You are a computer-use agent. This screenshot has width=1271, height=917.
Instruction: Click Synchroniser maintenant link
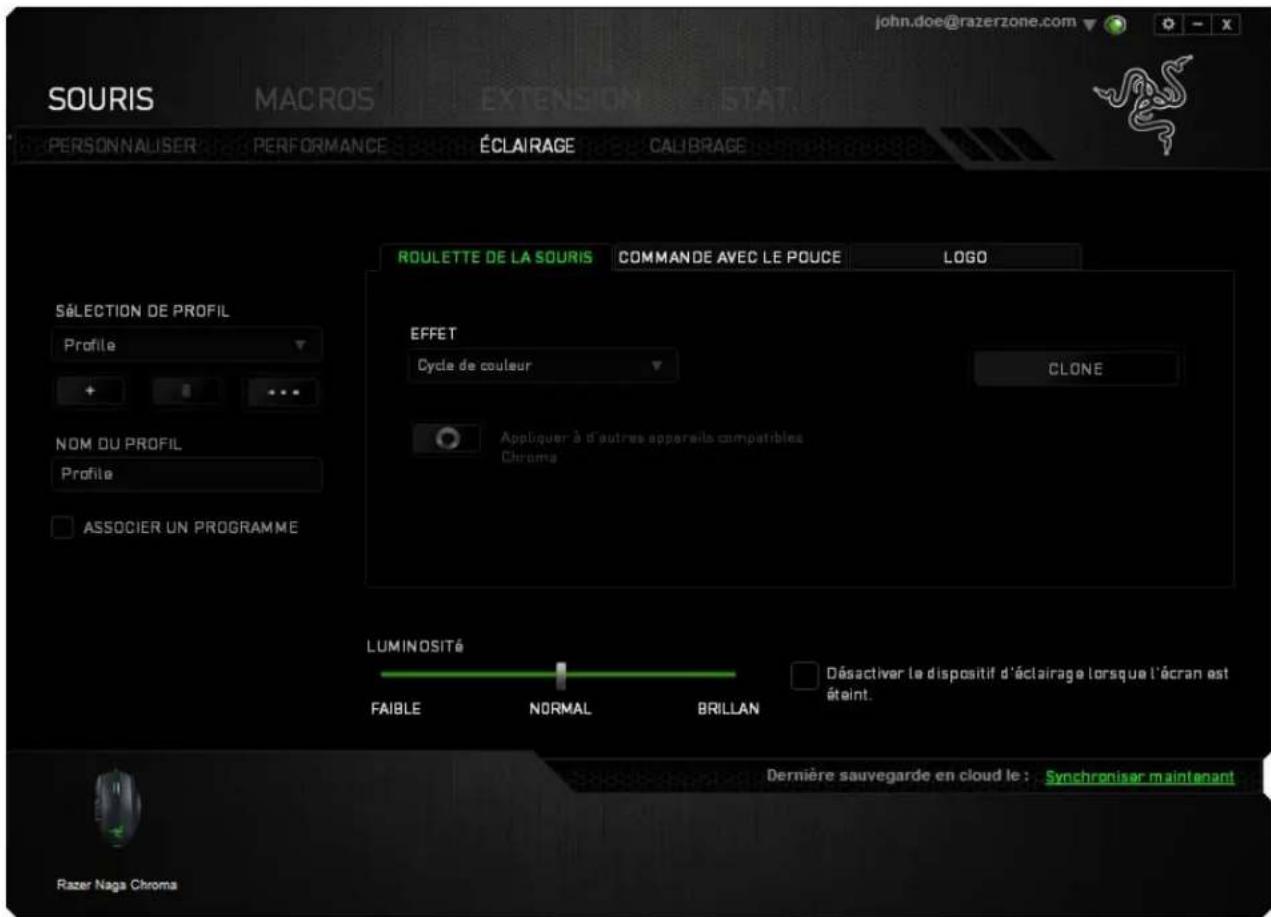point(1140,776)
